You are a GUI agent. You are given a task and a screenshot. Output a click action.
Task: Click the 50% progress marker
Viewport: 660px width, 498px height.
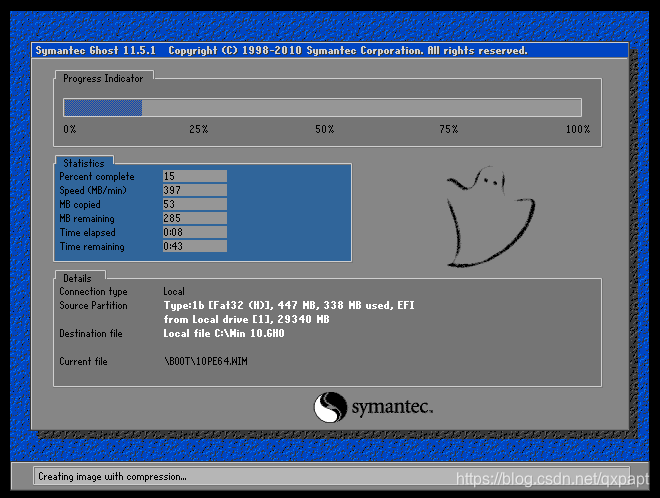[x=325, y=129]
